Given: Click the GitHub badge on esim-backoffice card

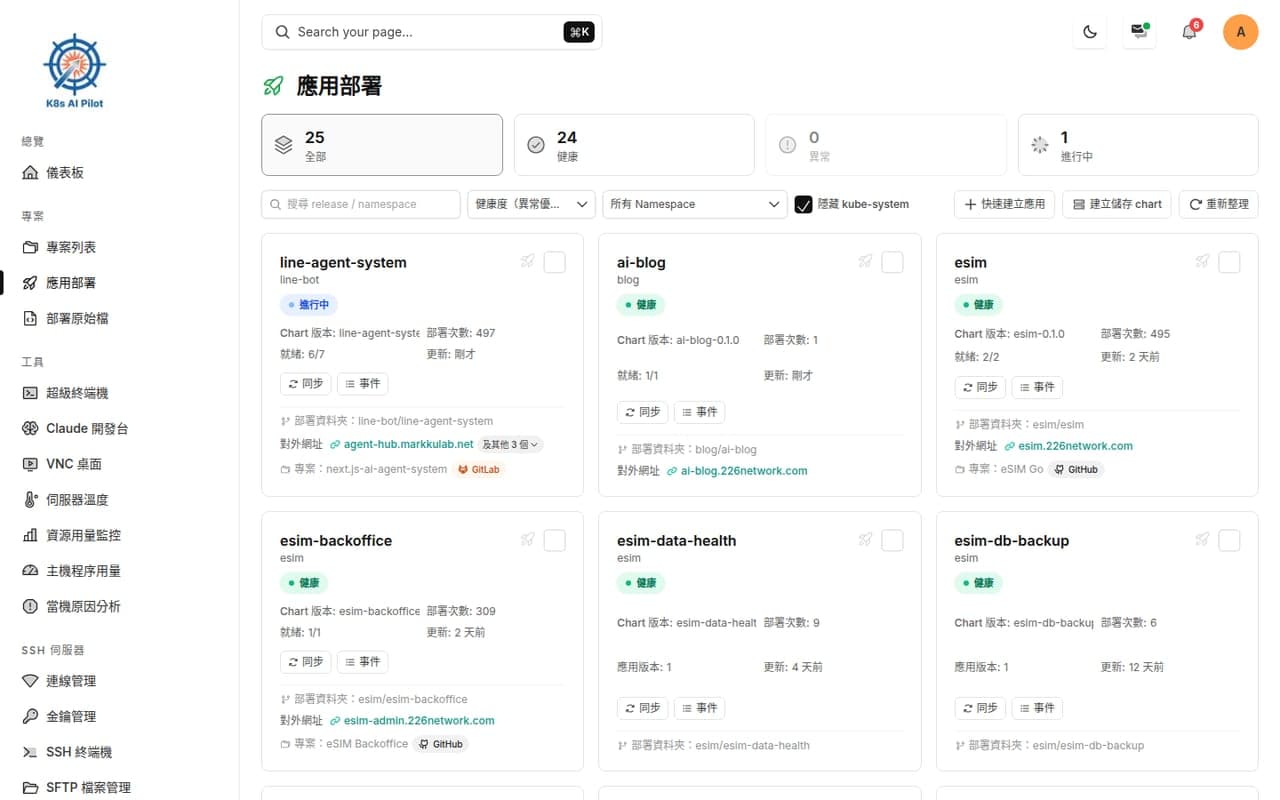Looking at the screenshot, I should pos(440,744).
